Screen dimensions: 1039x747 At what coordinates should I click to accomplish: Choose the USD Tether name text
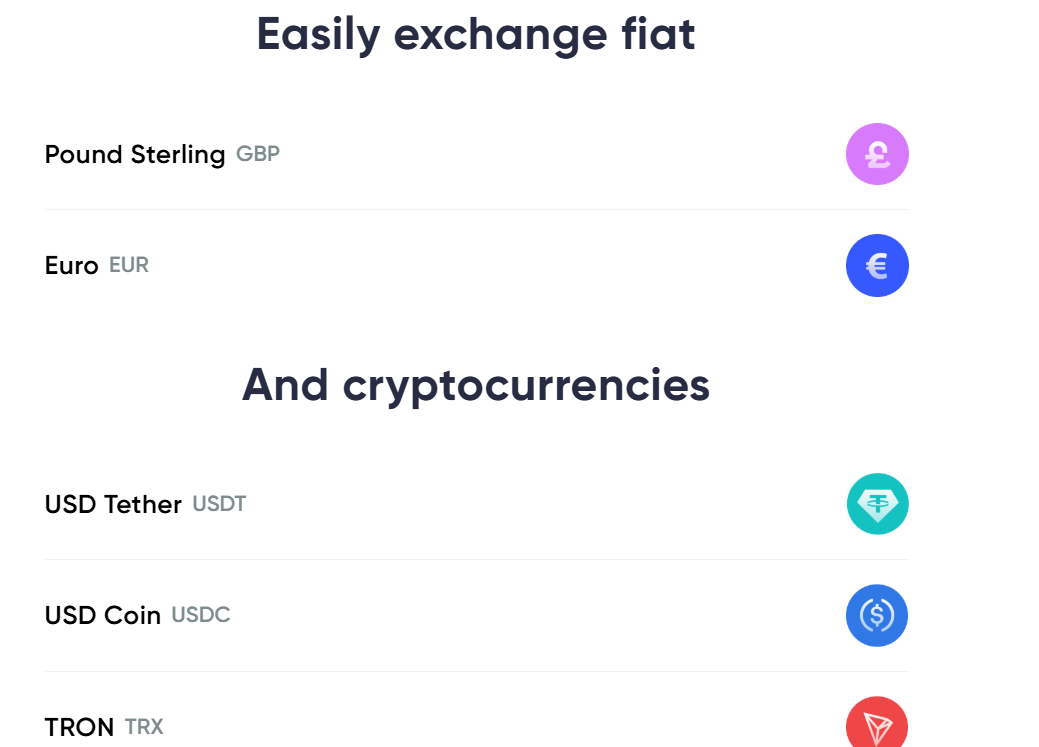click(x=113, y=505)
